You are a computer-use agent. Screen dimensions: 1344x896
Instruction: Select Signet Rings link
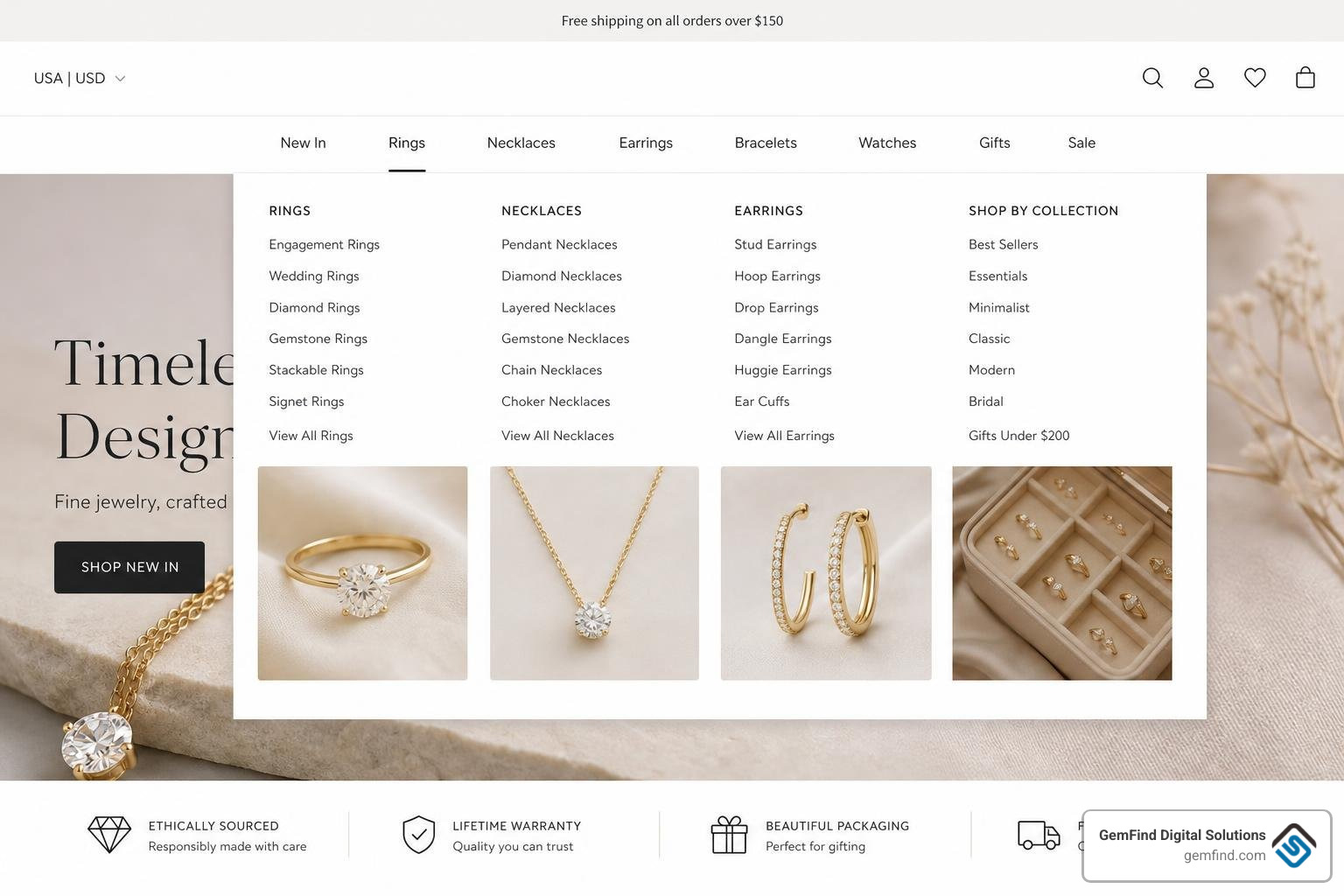click(306, 402)
